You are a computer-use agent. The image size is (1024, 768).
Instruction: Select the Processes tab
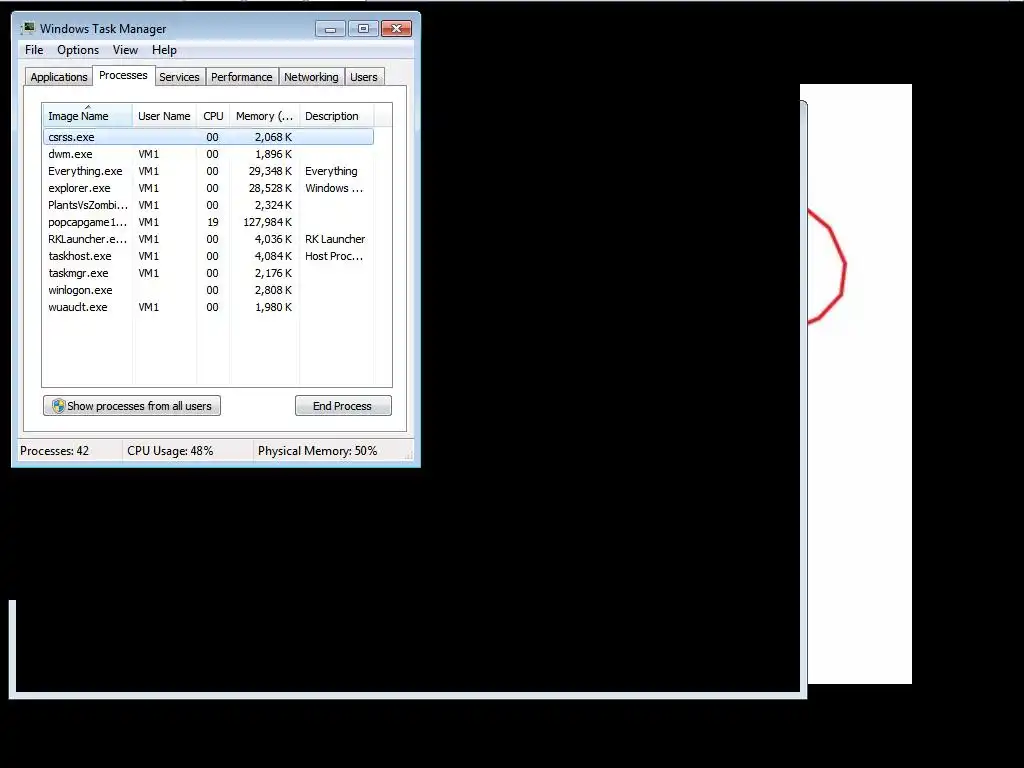(x=123, y=75)
